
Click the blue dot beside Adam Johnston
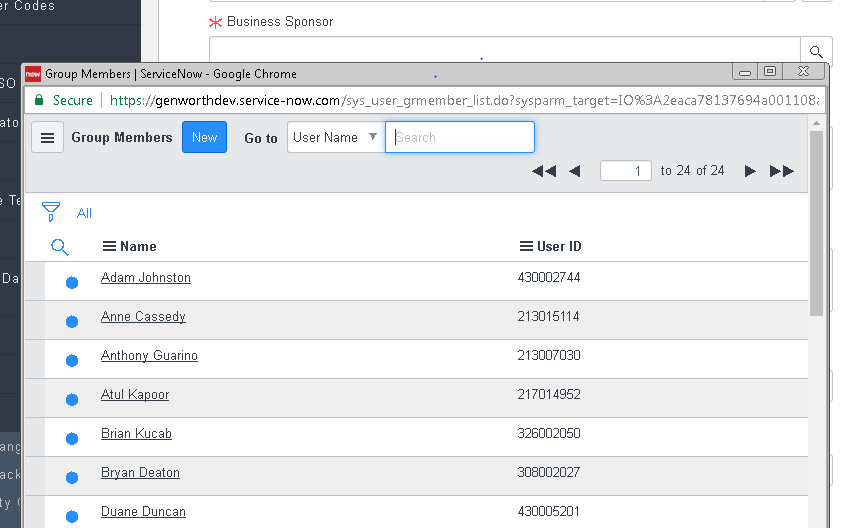72,282
